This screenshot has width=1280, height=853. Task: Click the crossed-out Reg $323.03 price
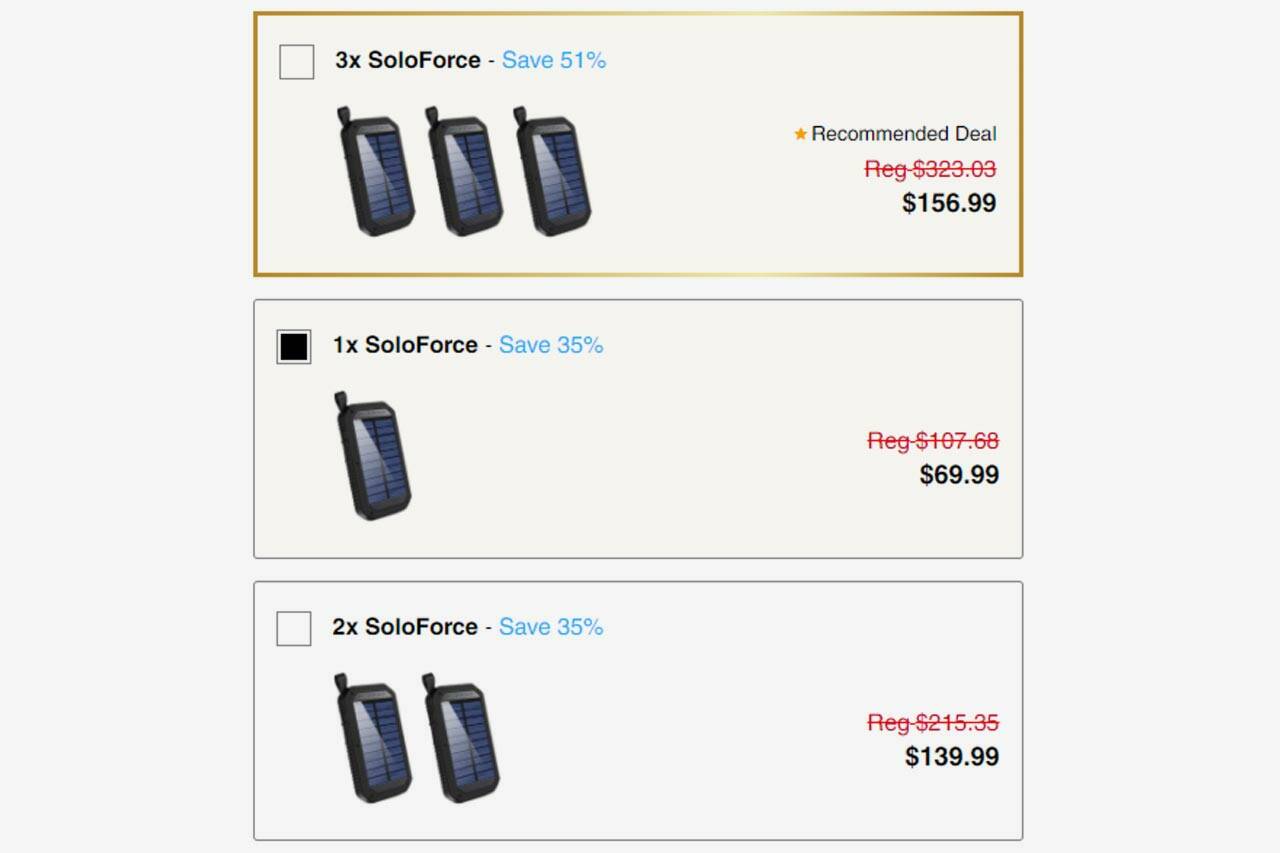click(x=930, y=169)
